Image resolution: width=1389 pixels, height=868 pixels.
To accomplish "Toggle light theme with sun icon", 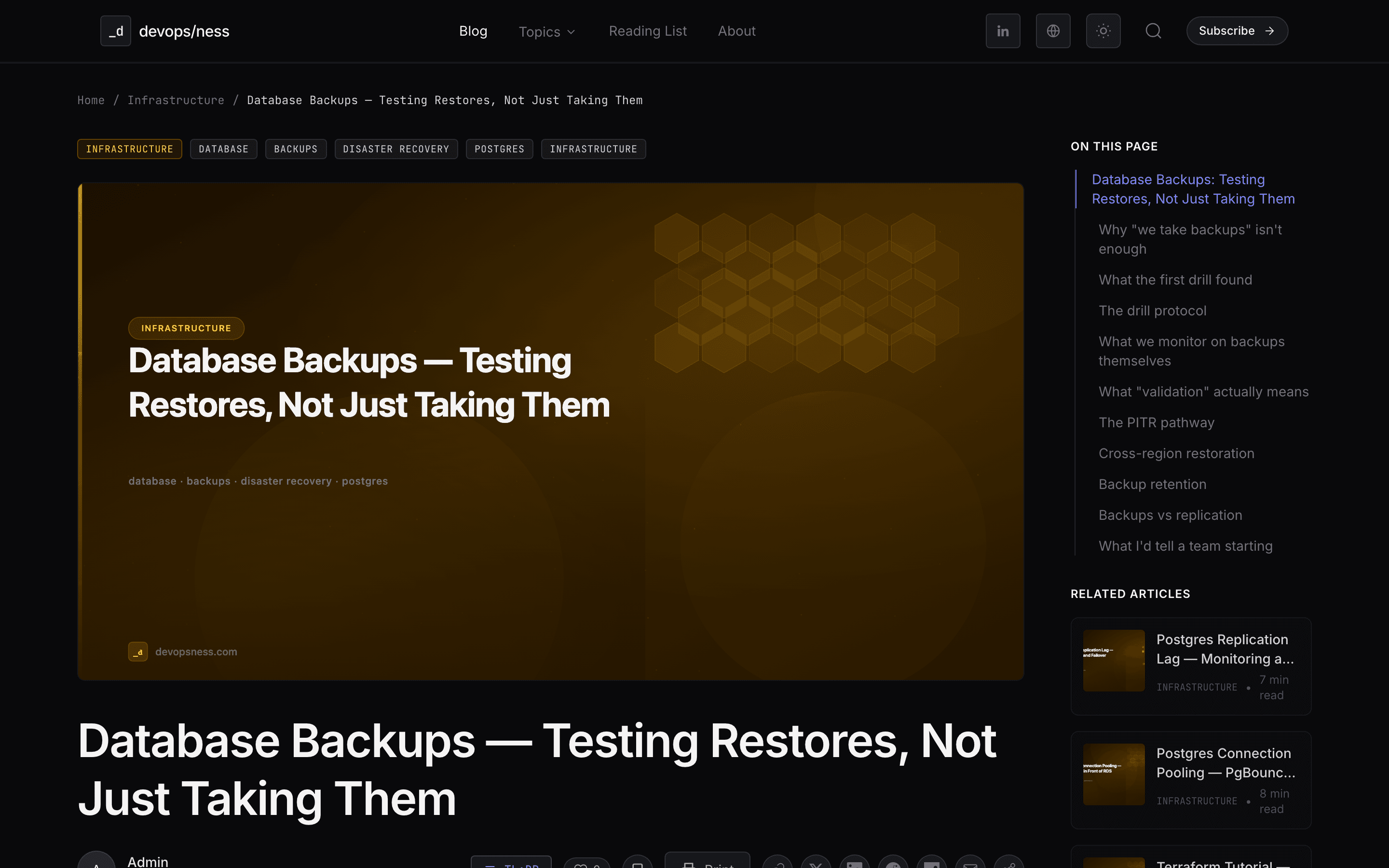I will (x=1103, y=31).
